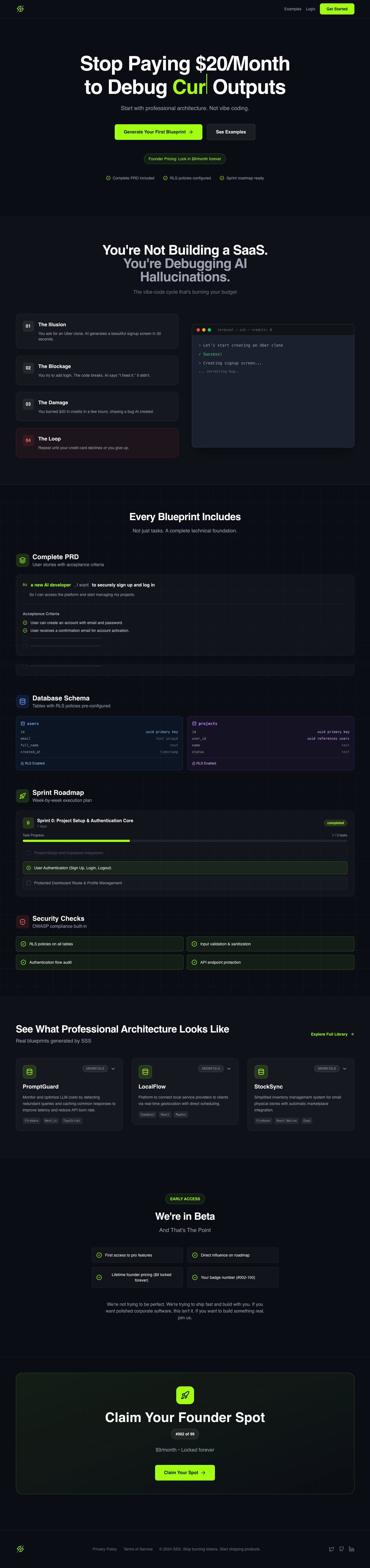
Task: Click the LocalFlow card database icon
Action: [x=145, y=1071]
